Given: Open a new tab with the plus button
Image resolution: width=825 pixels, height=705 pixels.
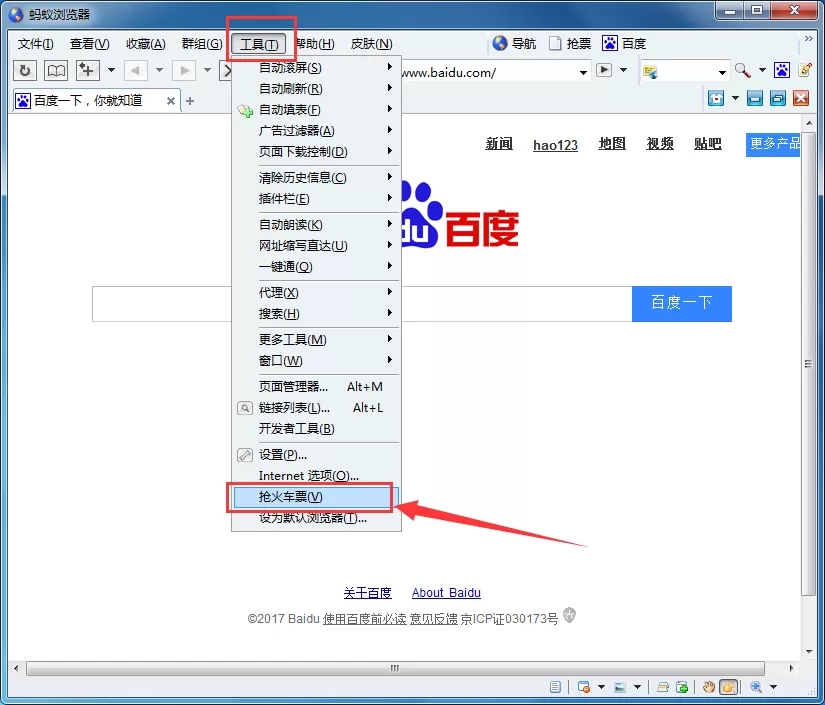Looking at the screenshot, I should pyautogui.click(x=190, y=100).
